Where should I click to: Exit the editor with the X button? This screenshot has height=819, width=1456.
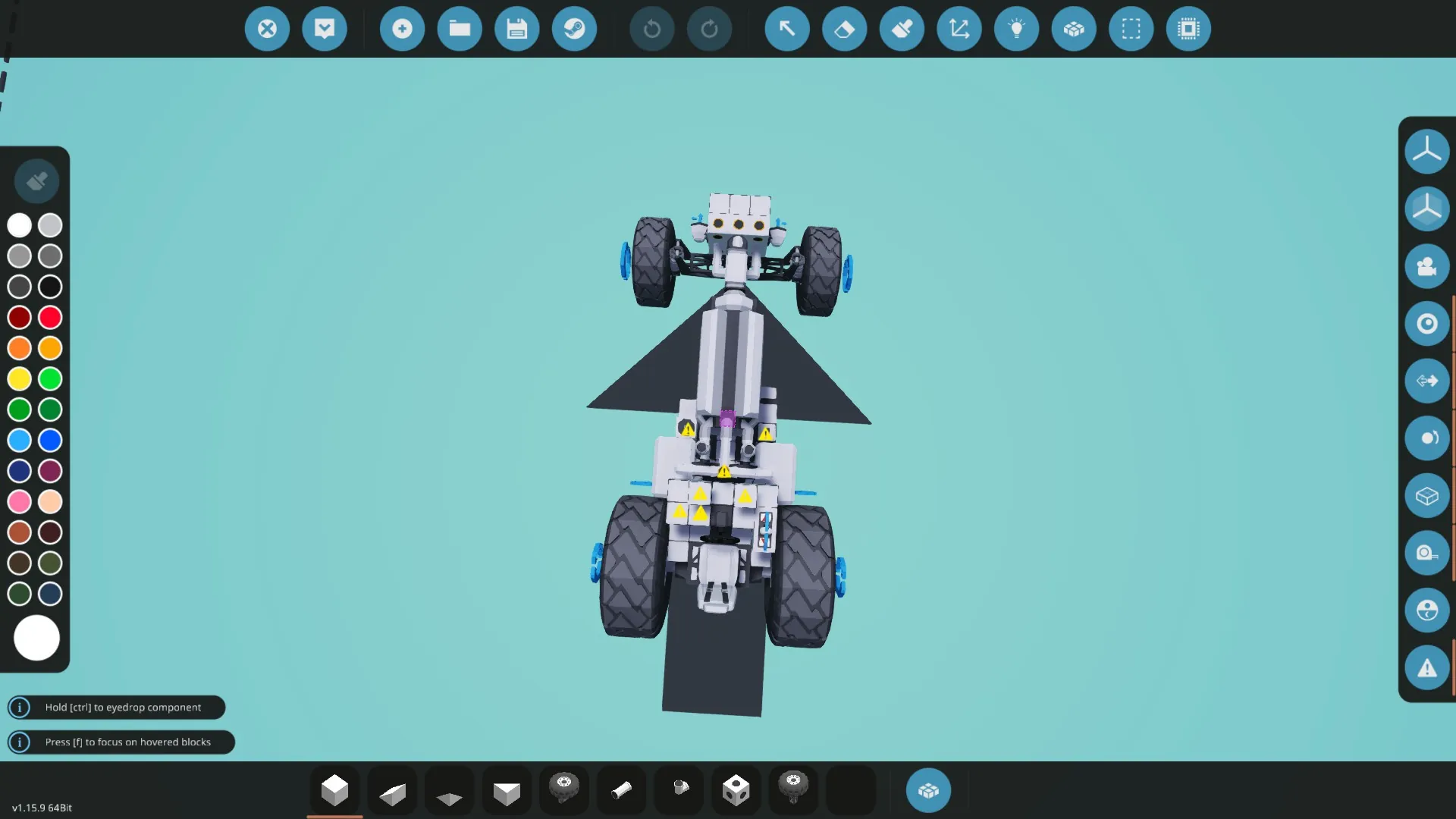click(x=267, y=29)
